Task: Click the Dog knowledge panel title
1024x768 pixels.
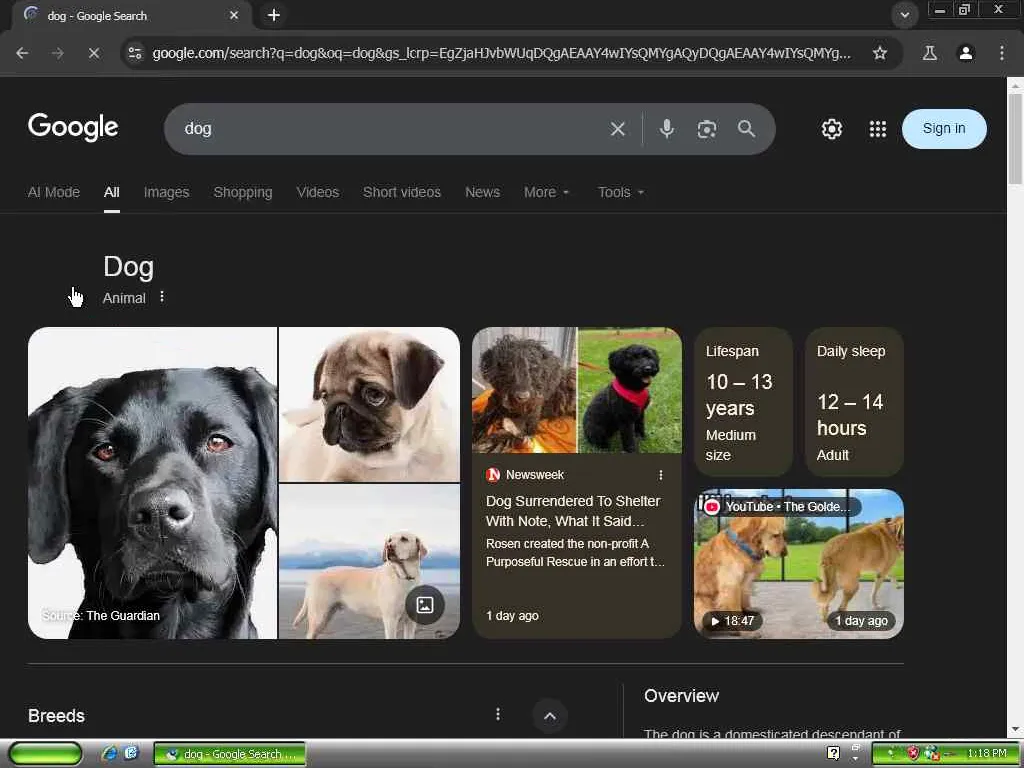Action: (129, 266)
